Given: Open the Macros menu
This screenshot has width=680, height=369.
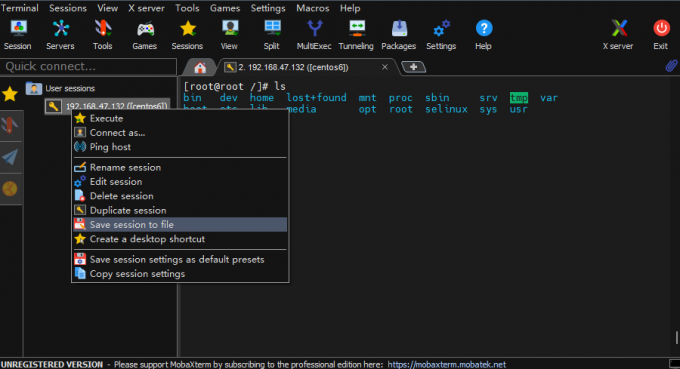Looking at the screenshot, I should [x=313, y=8].
